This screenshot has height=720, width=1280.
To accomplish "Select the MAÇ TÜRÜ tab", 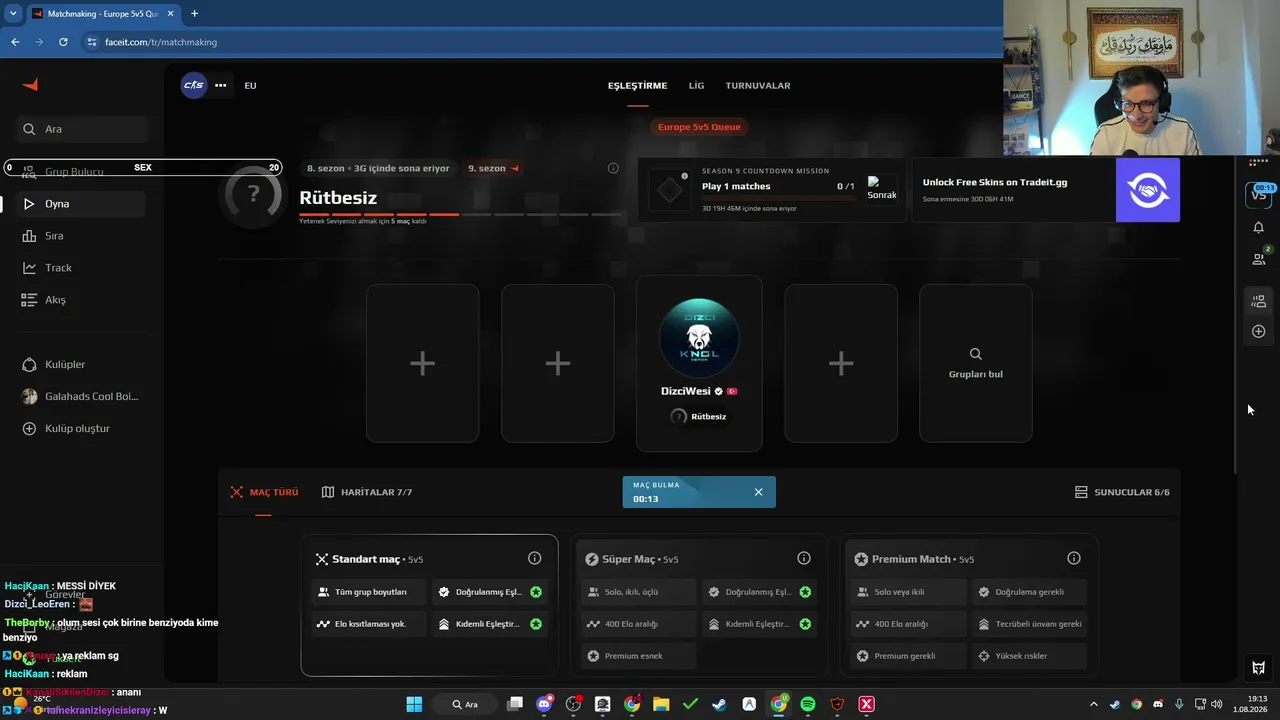I will (x=264, y=492).
